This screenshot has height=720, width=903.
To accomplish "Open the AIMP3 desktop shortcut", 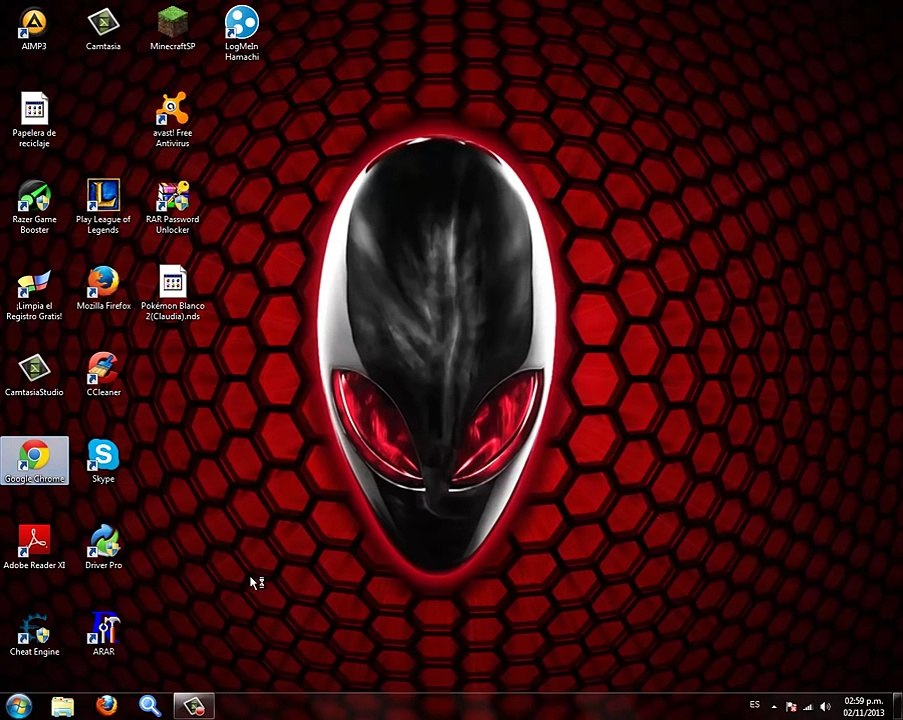I will pos(34,23).
